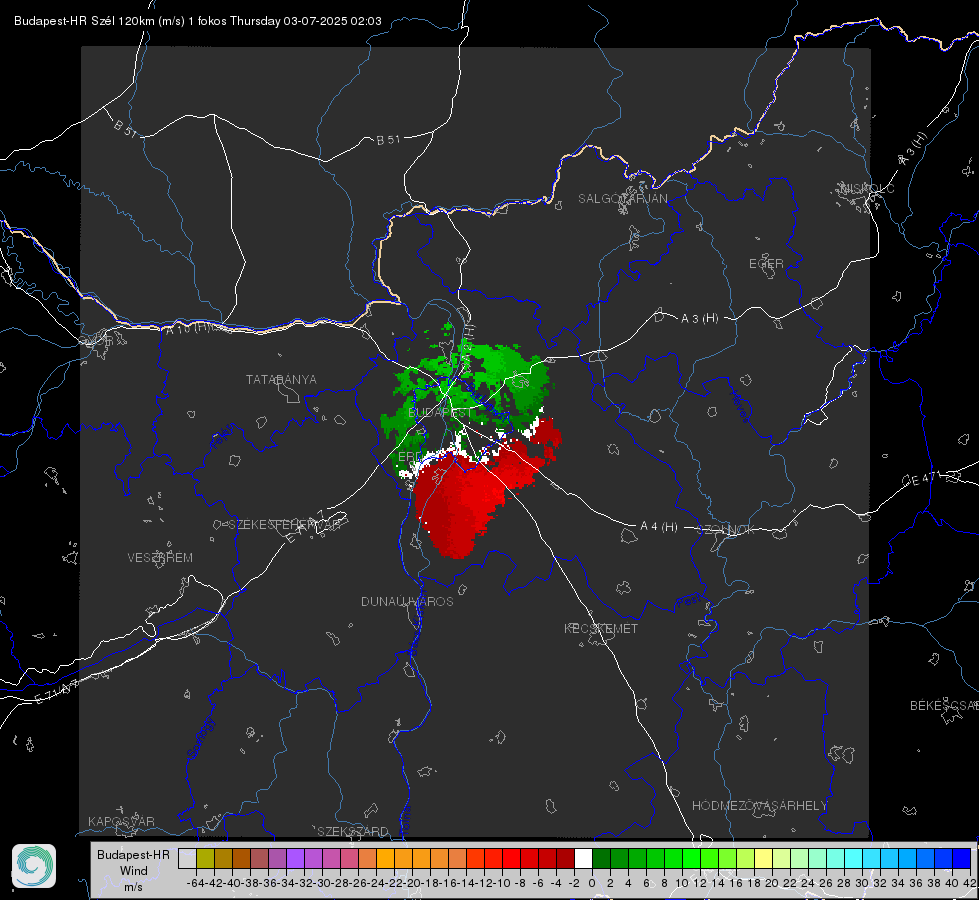Pick the dark red swatch between -4 and -2
Viewport: 979px width, 900px height.
[x=565, y=858]
